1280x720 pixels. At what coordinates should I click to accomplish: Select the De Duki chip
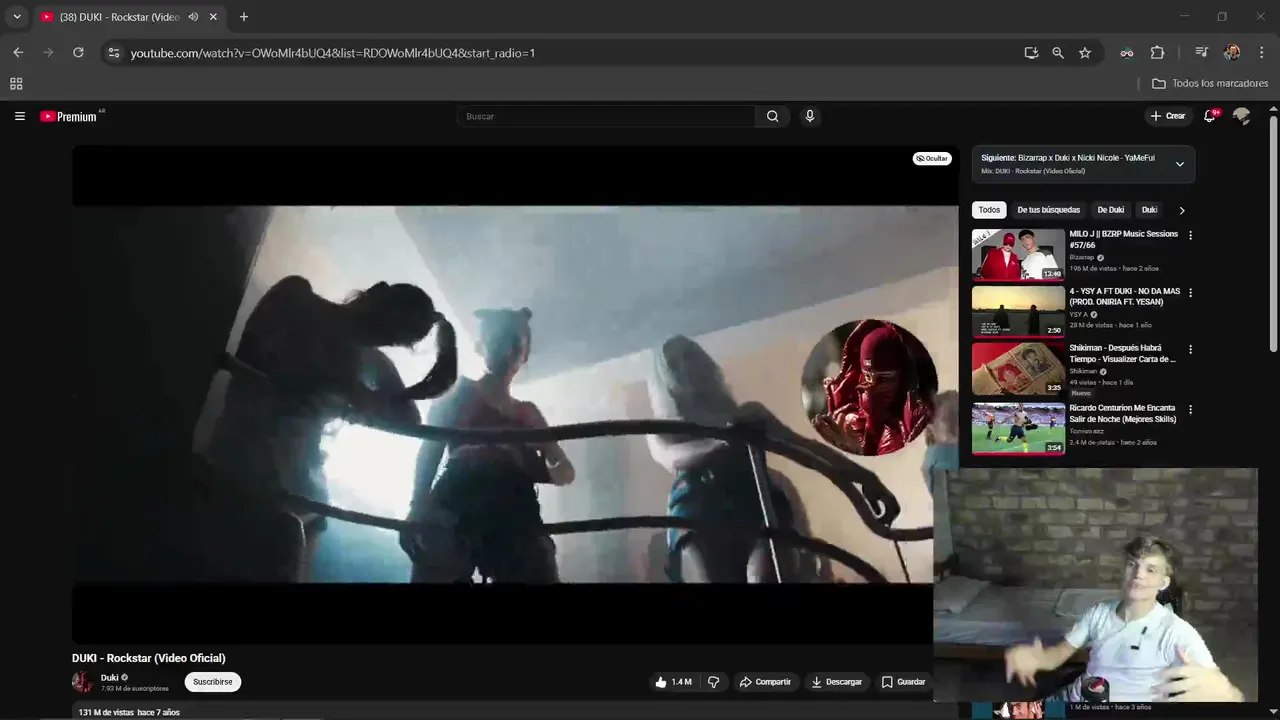tap(1110, 210)
